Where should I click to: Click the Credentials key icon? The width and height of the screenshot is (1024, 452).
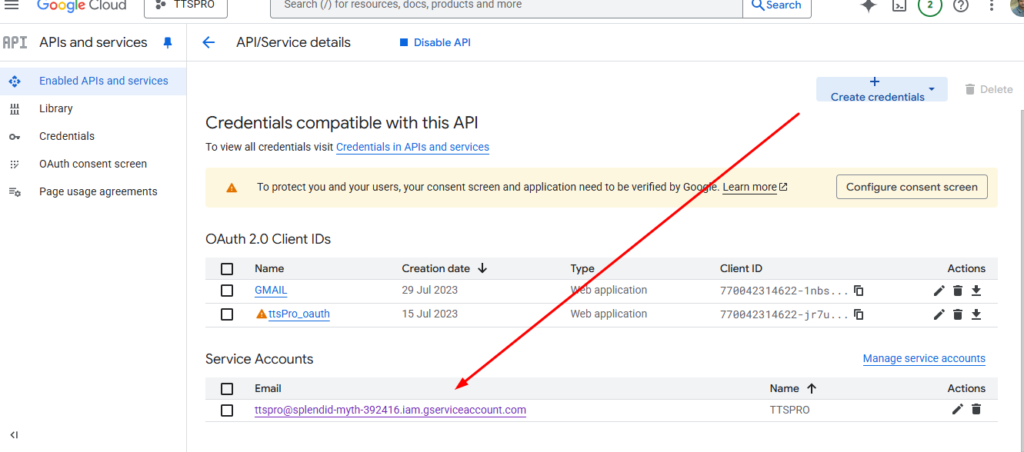pos(14,137)
